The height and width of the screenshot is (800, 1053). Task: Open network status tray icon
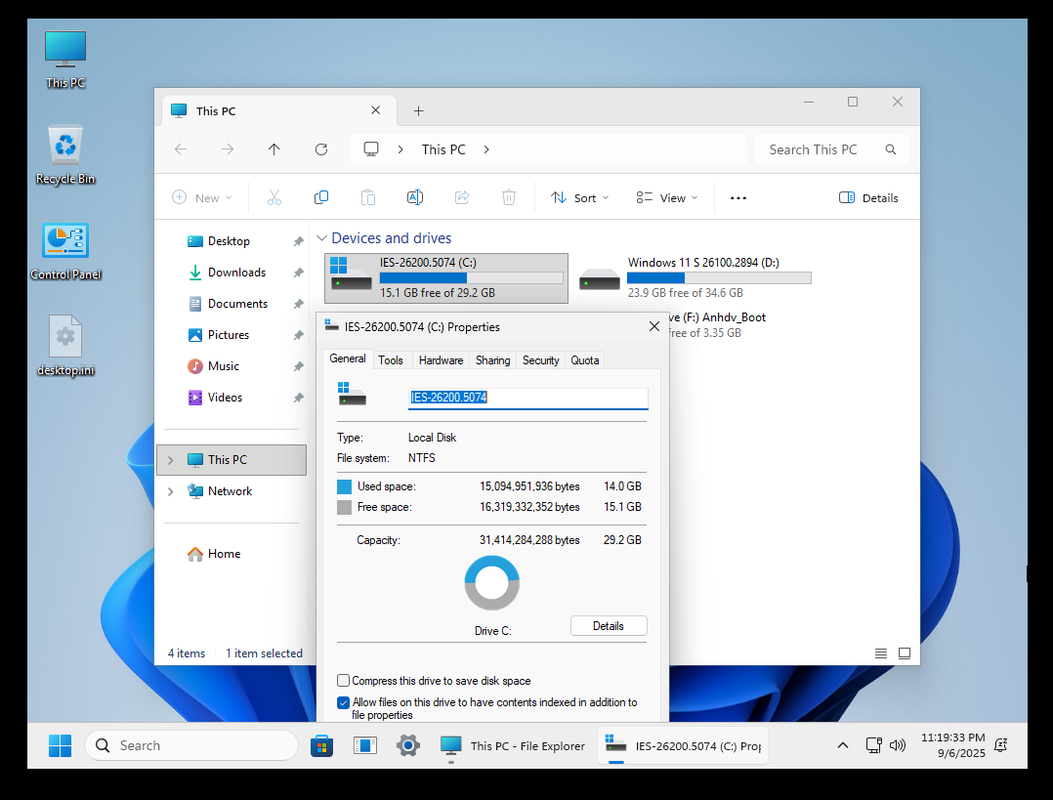point(873,745)
